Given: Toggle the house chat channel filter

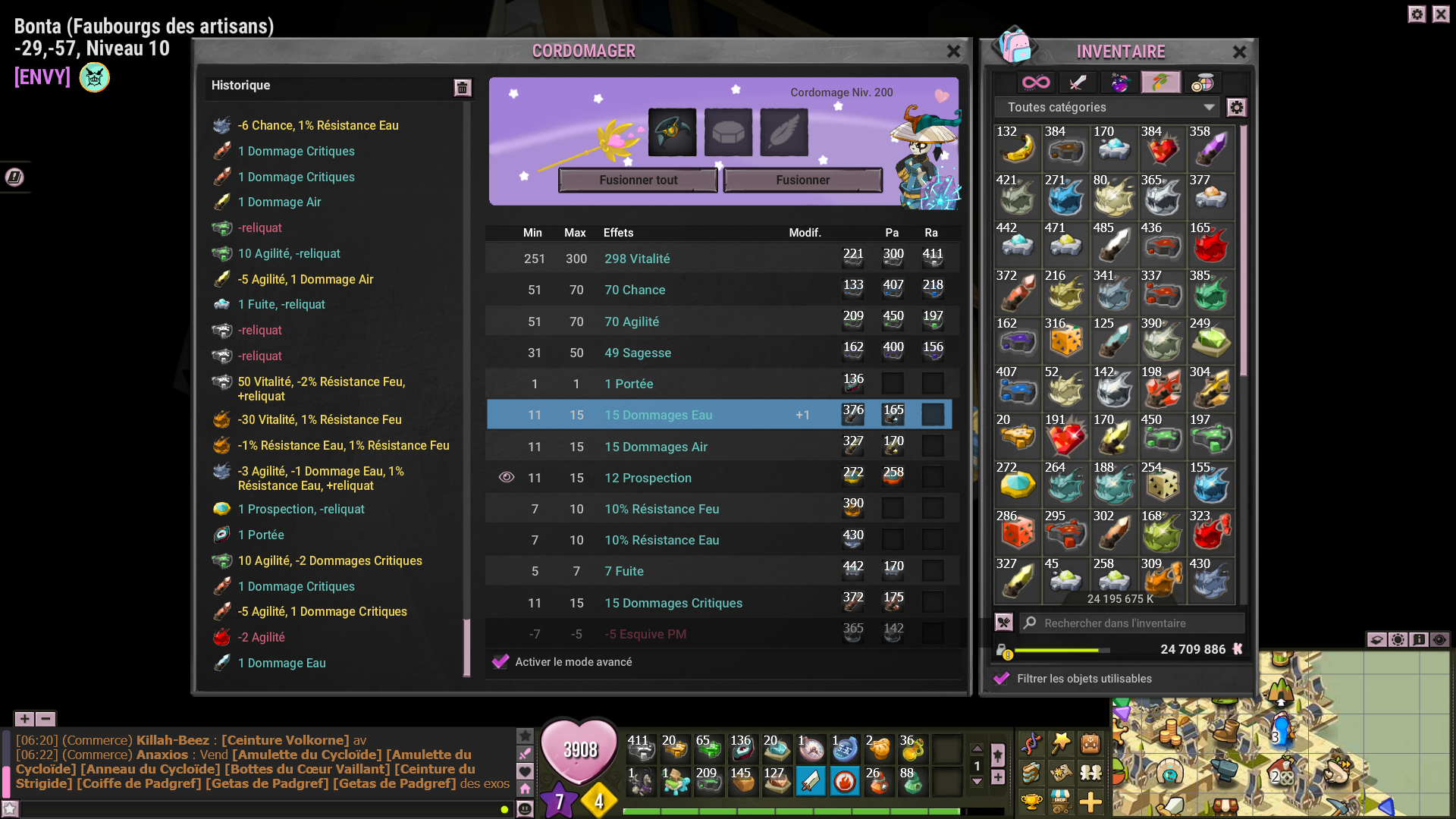Looking at the screenshot, I should pos(525,789).
